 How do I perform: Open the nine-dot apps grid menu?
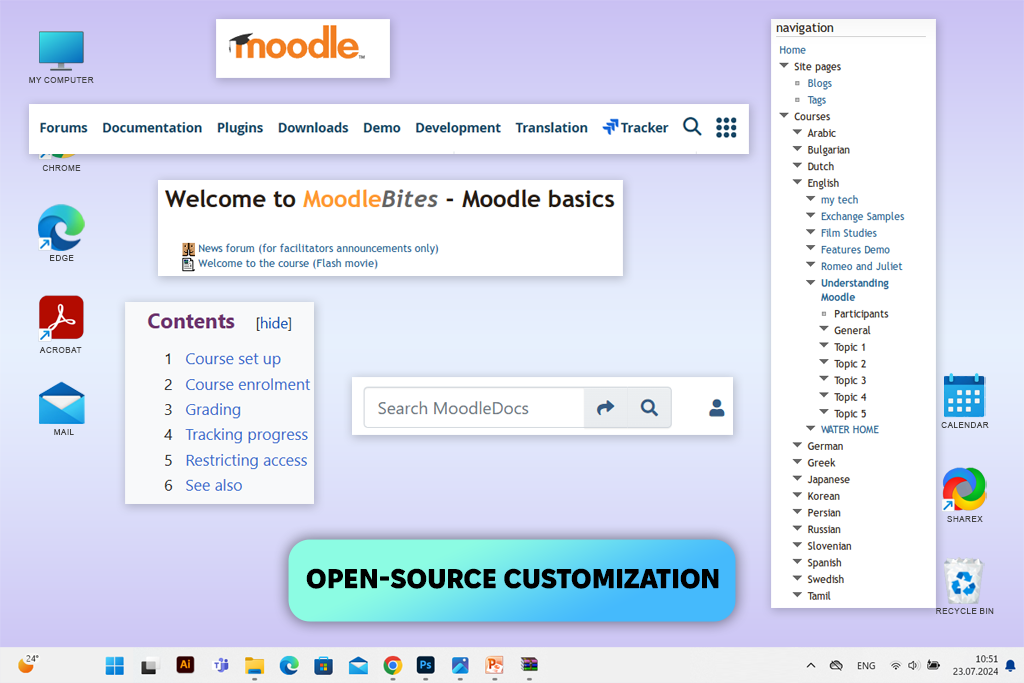726,127
